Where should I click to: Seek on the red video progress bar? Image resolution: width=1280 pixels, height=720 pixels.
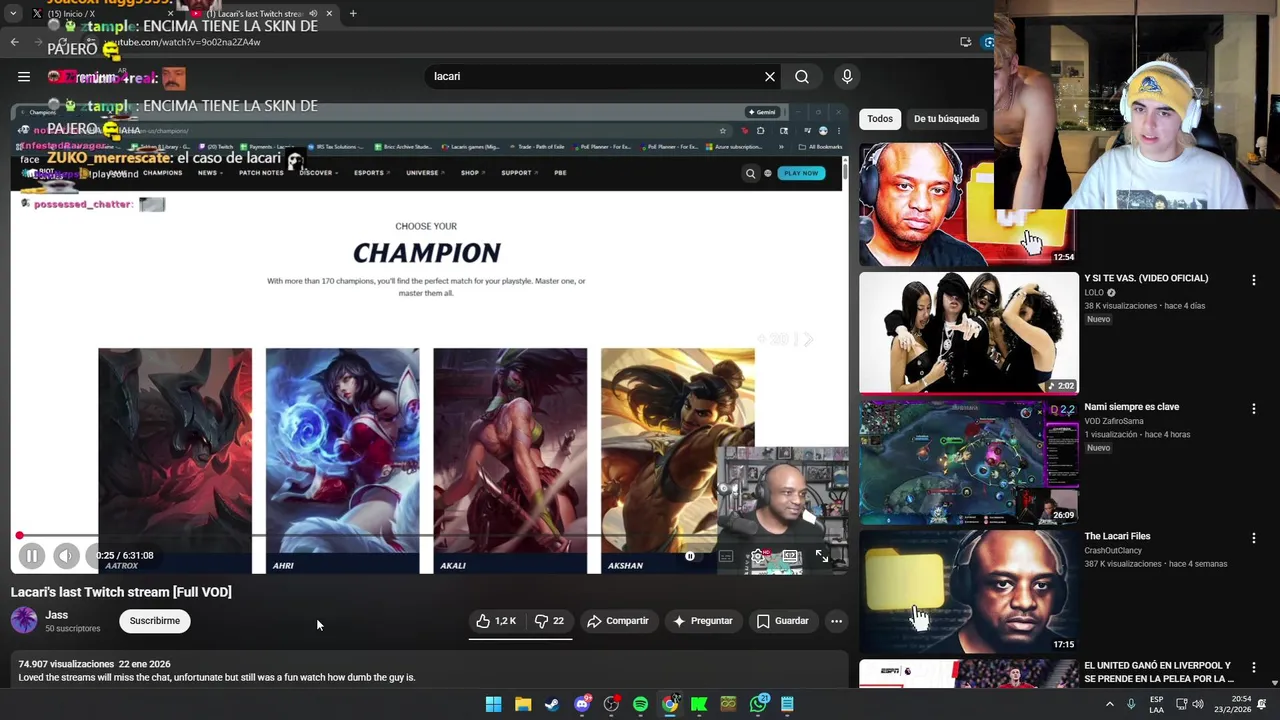(429, 536)
